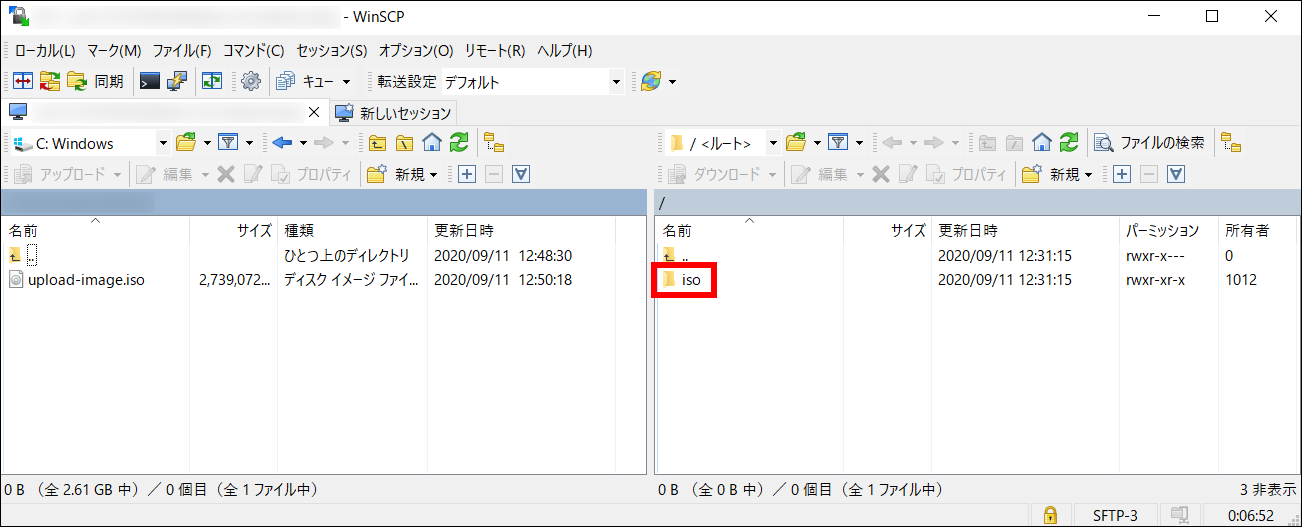Click the compare directories icon
This screenshot has height=527, width=1302.
[23, 82]
